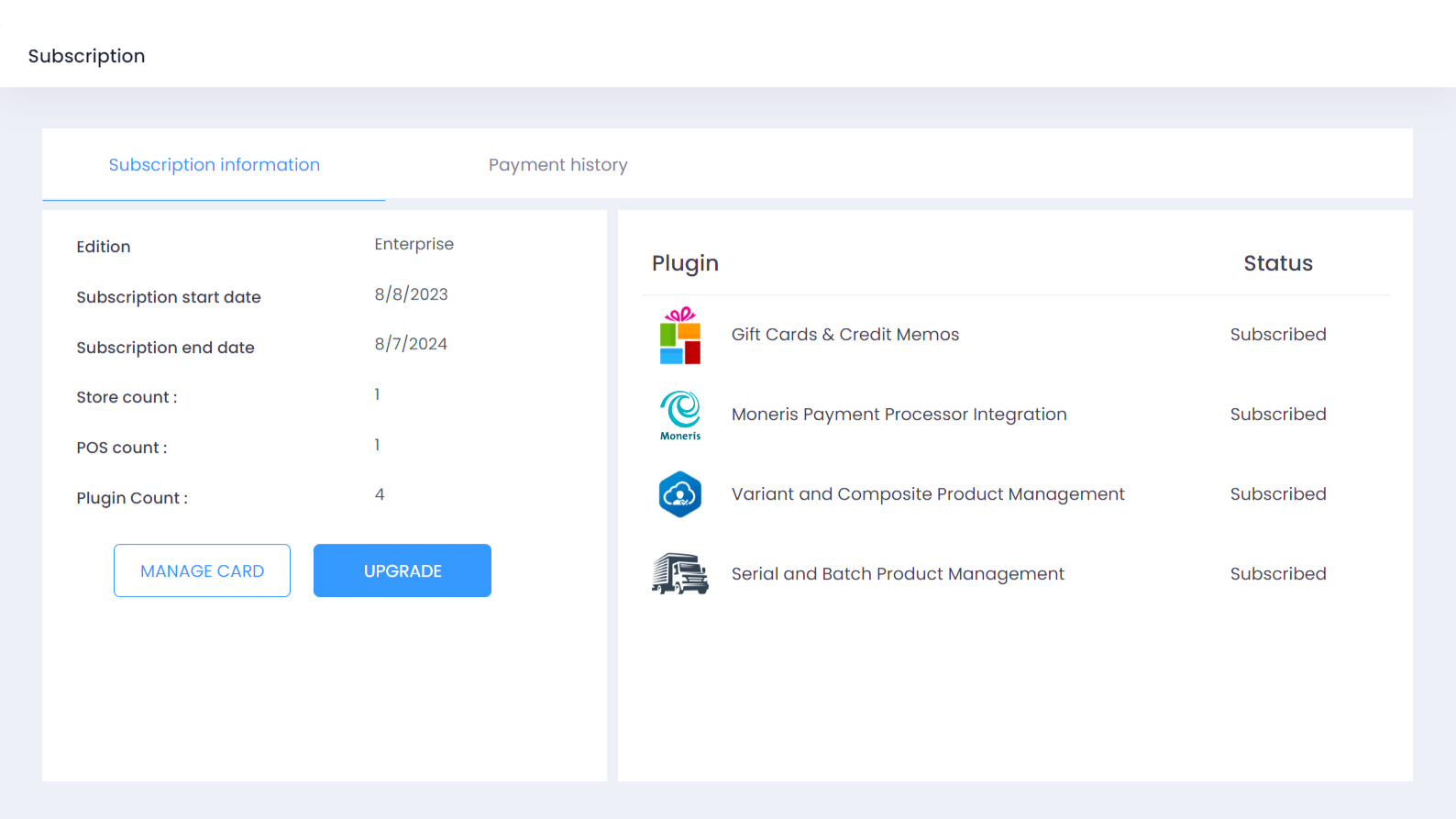The image size is (1456, 819).
Task: Click the Moneris logo icon
Action: point(679,415)
